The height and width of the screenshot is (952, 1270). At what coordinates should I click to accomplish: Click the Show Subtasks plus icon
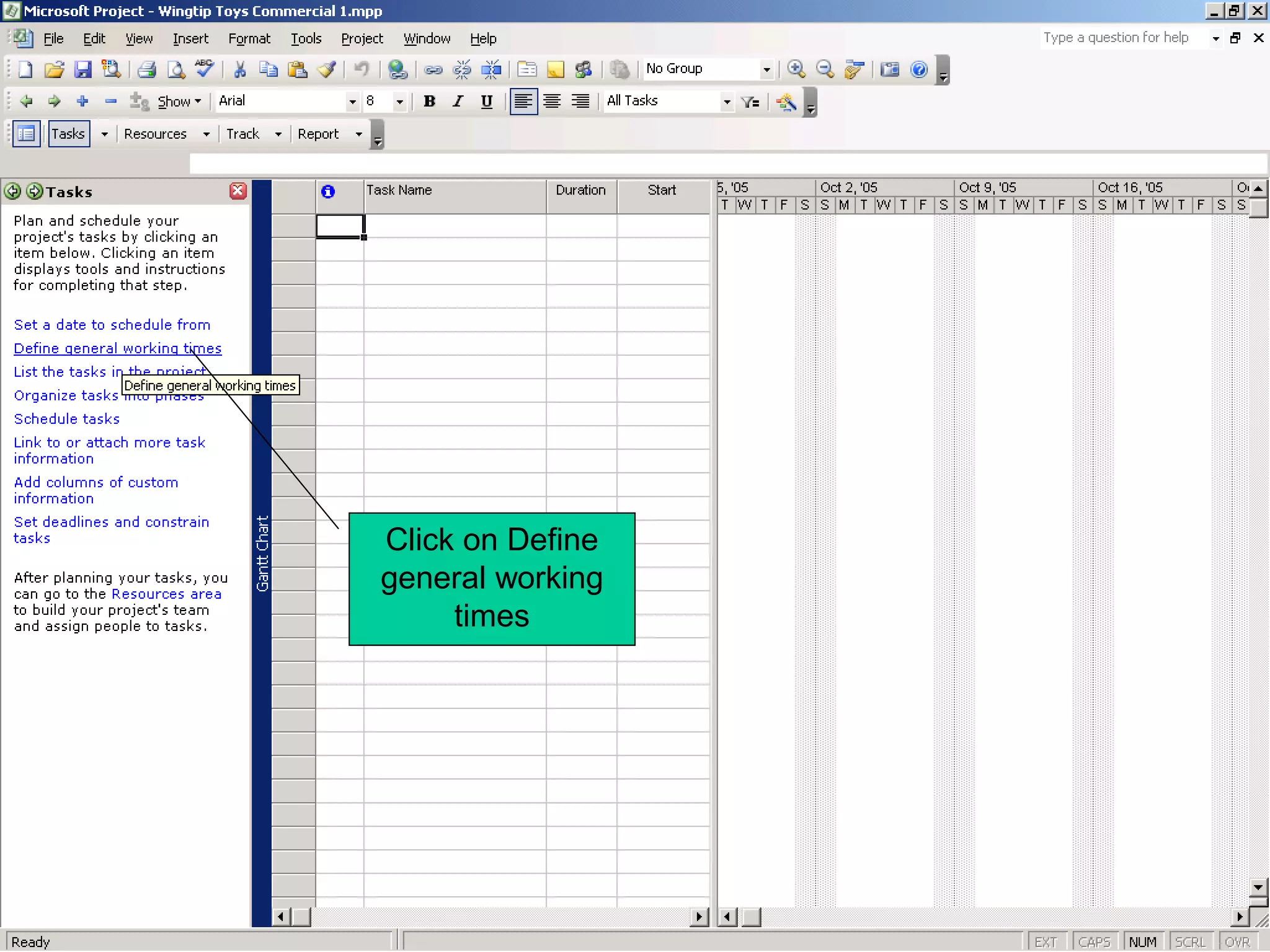(x=82, y=101)
